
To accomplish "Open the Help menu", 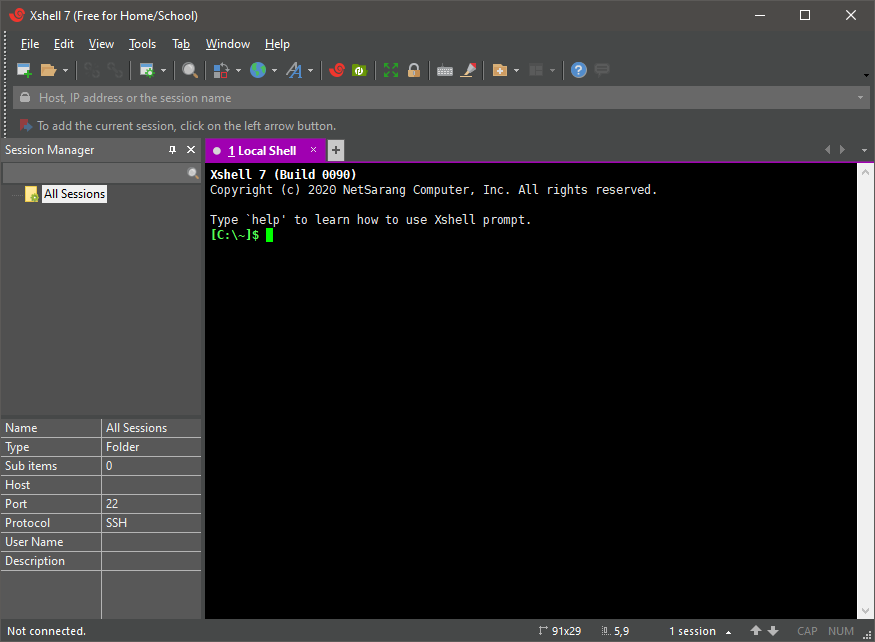I will click(x=277, y=44).
